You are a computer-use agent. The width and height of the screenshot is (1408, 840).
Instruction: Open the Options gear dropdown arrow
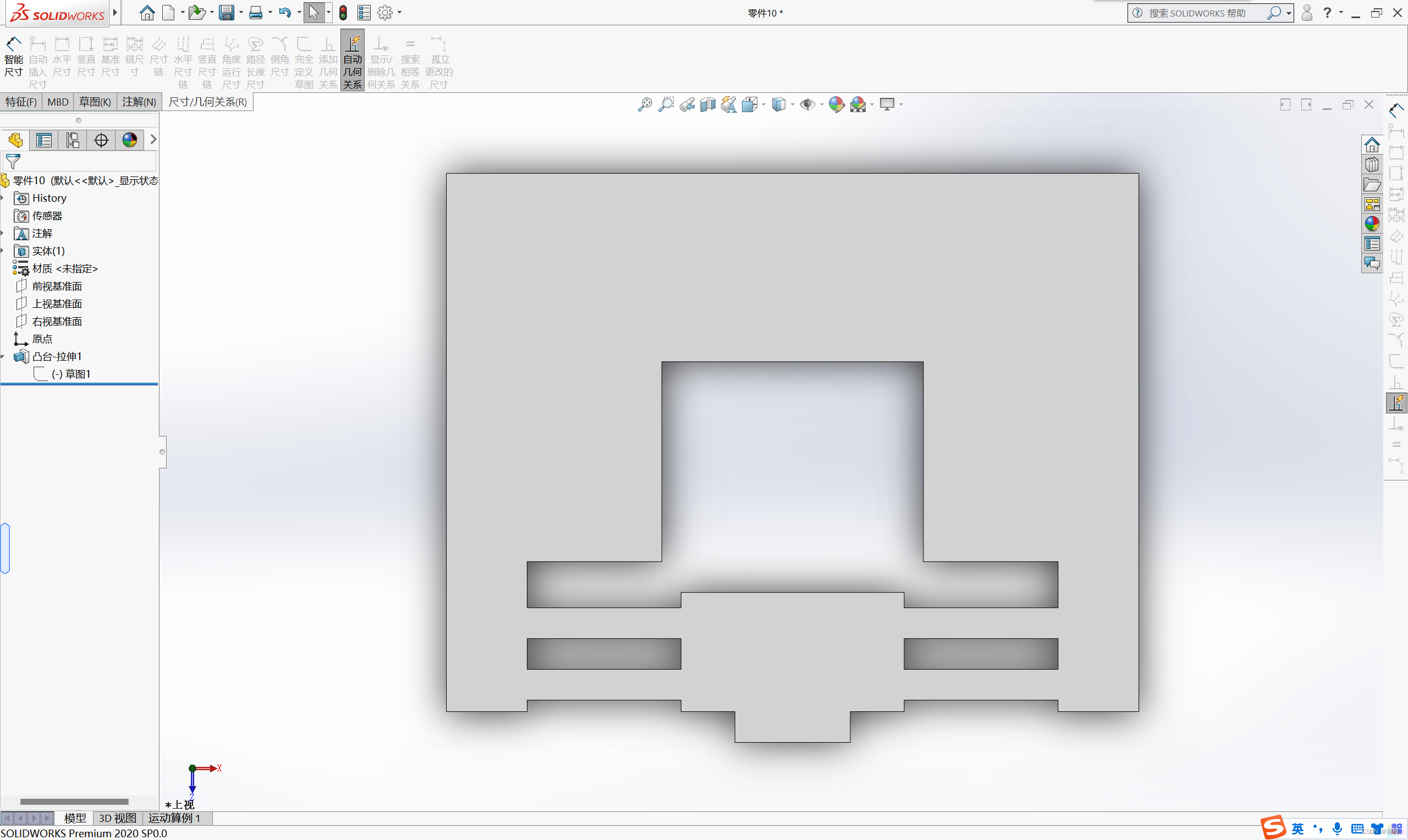(x=400, y=13)
